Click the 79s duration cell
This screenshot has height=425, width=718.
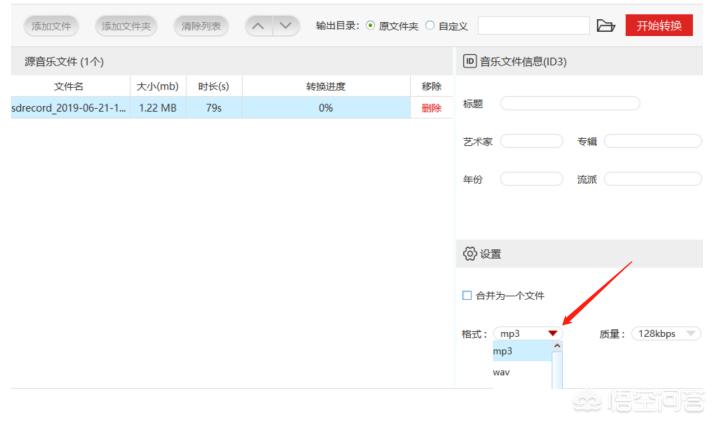click(214, 108)
